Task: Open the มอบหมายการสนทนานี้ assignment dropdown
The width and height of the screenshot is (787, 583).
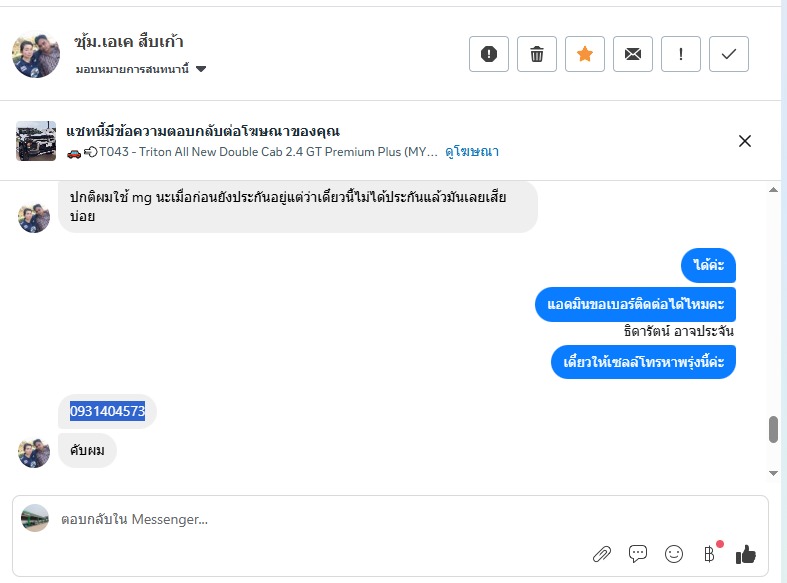Action: [x=141, y=69]
